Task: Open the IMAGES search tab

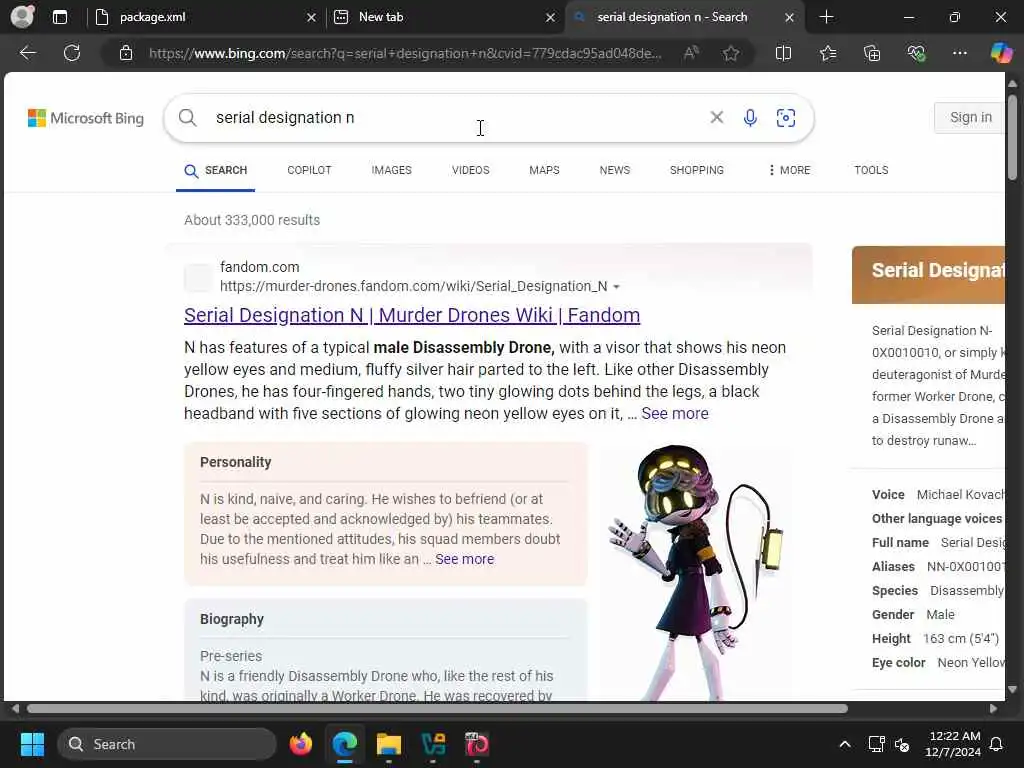Action: (391, 170)
